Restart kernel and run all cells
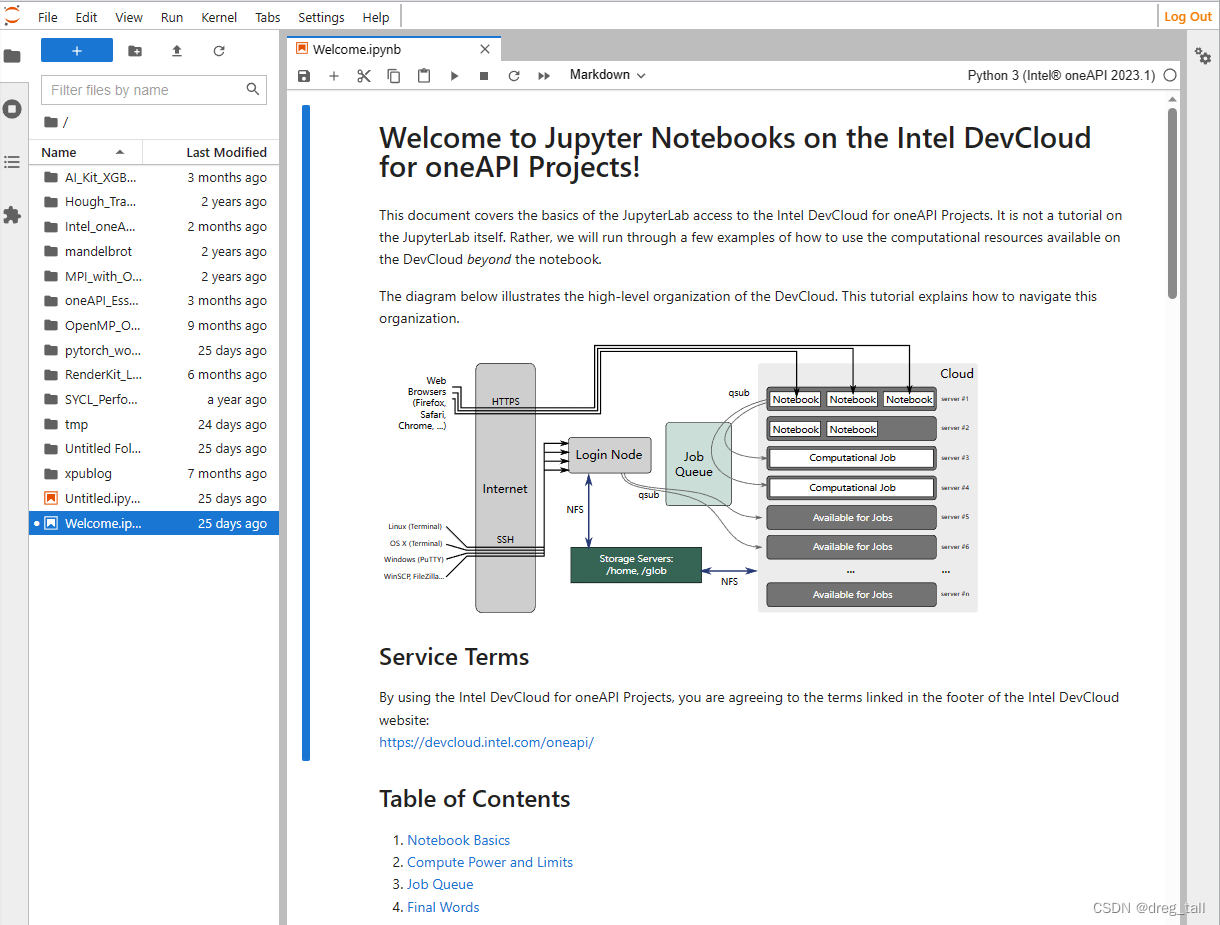 [544, 76]
